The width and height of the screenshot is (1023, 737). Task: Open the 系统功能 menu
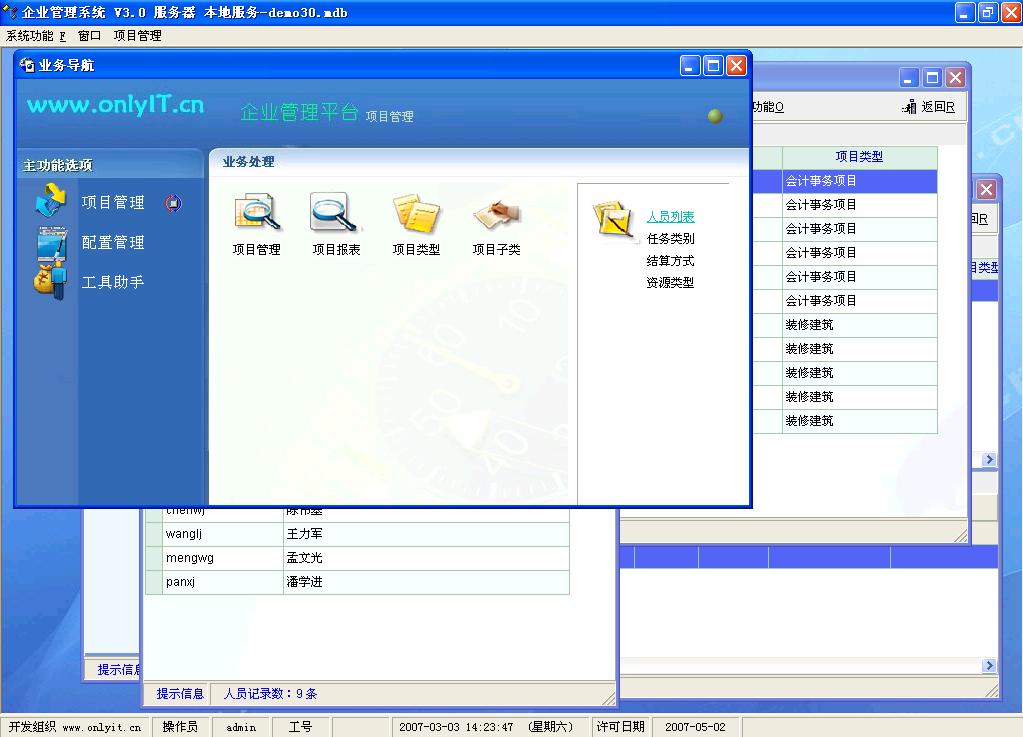pyautogui.click(x=35, y=35)
